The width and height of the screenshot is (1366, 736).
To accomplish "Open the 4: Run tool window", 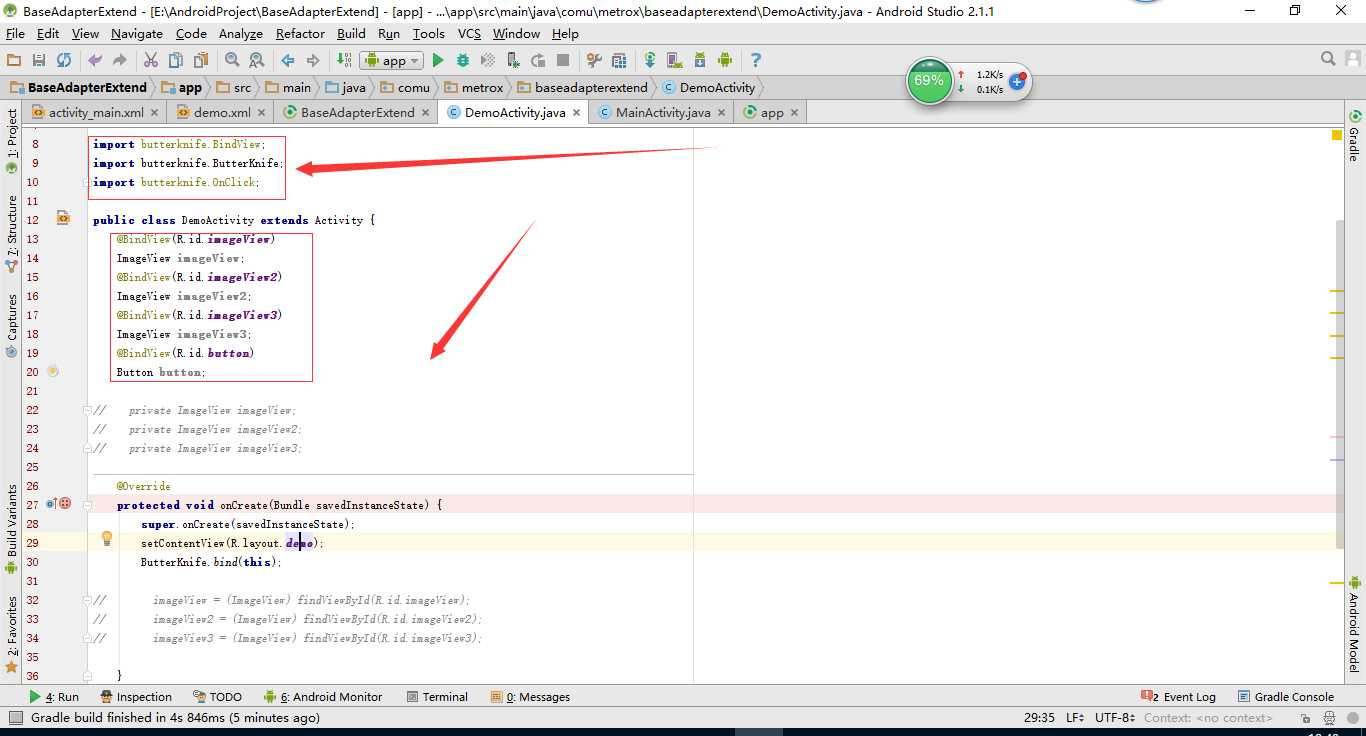I will coord(54,697).
